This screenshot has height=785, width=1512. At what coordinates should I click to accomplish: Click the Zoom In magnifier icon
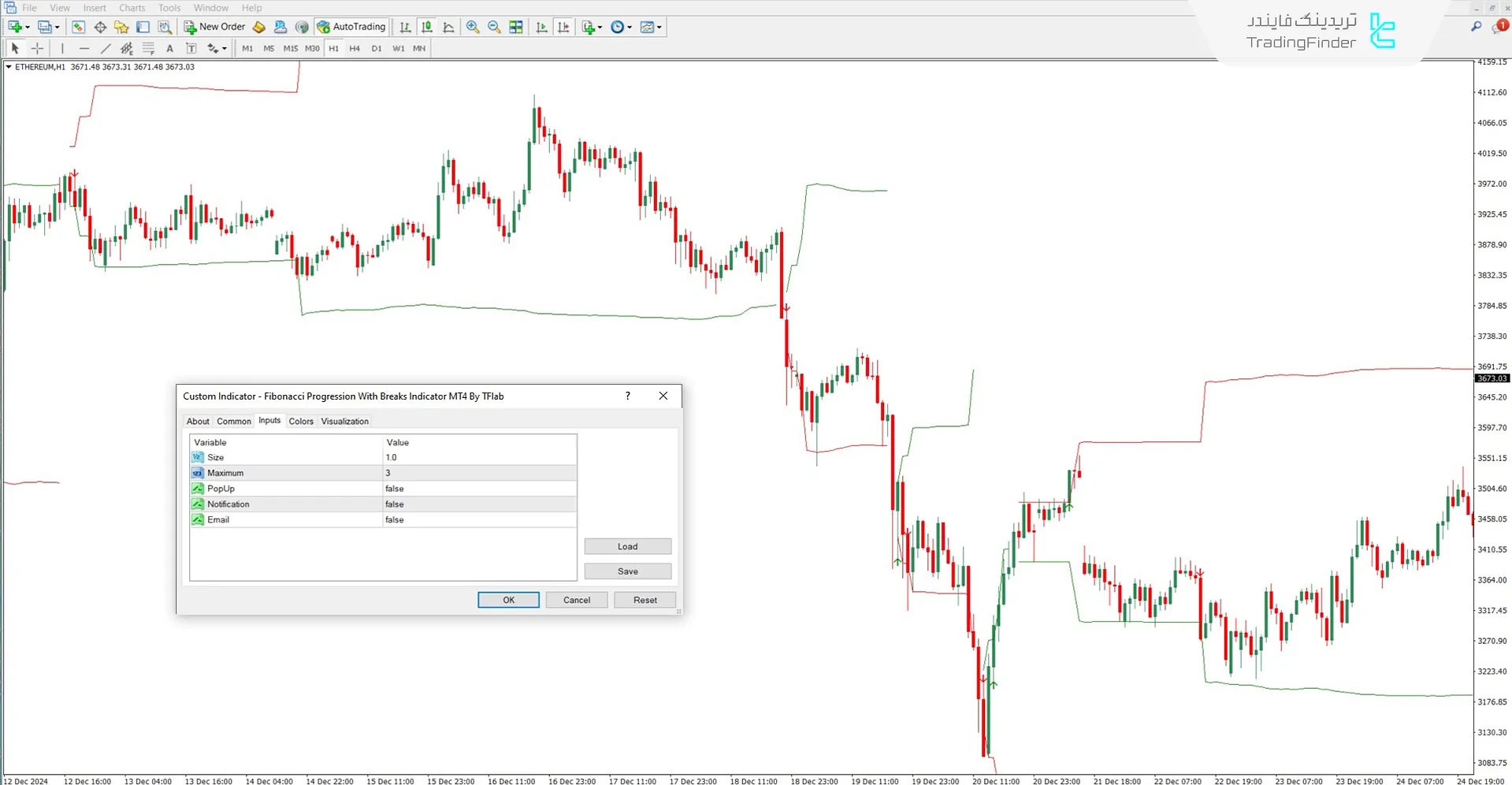(473, 27)
